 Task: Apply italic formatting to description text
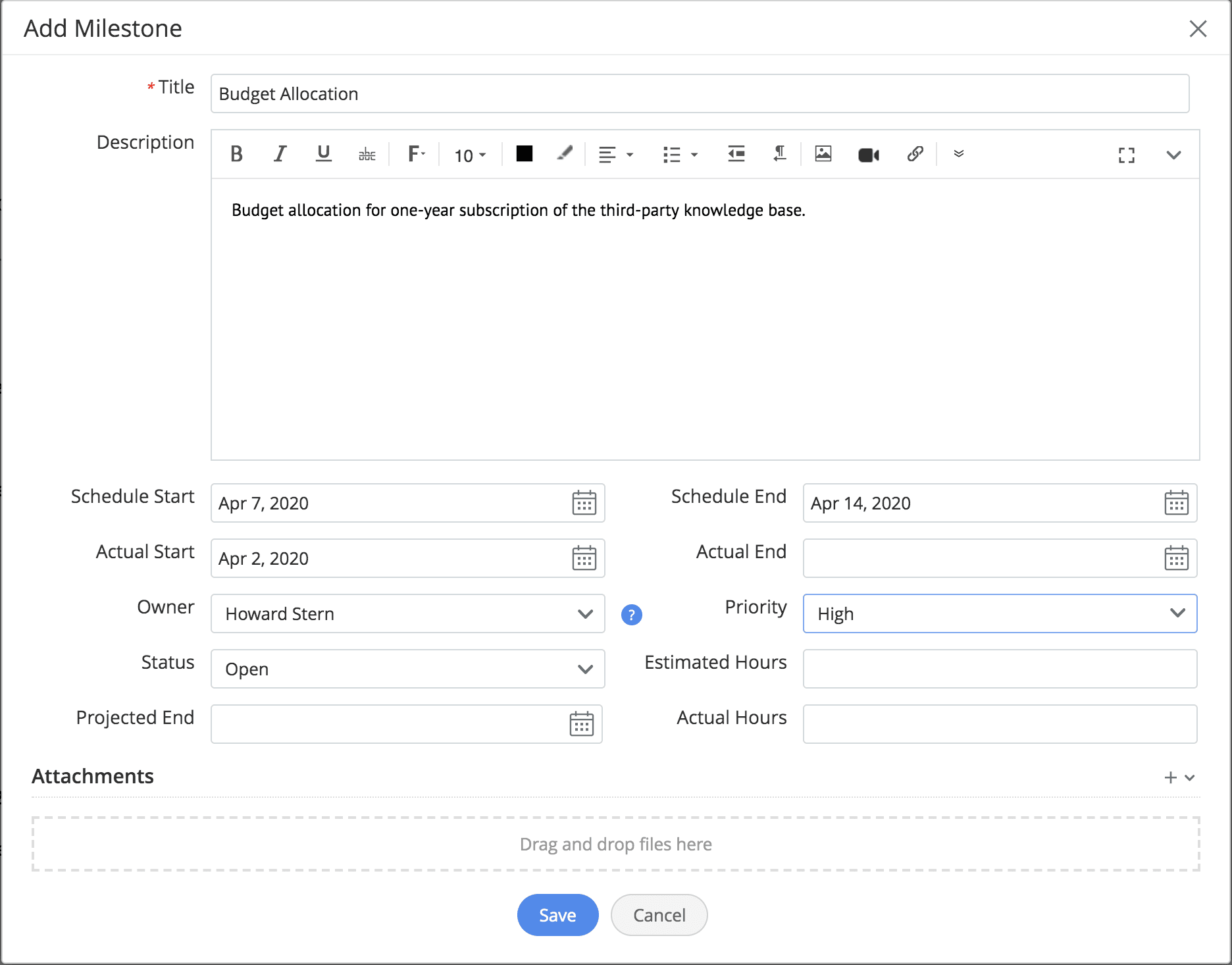[280, 154]
